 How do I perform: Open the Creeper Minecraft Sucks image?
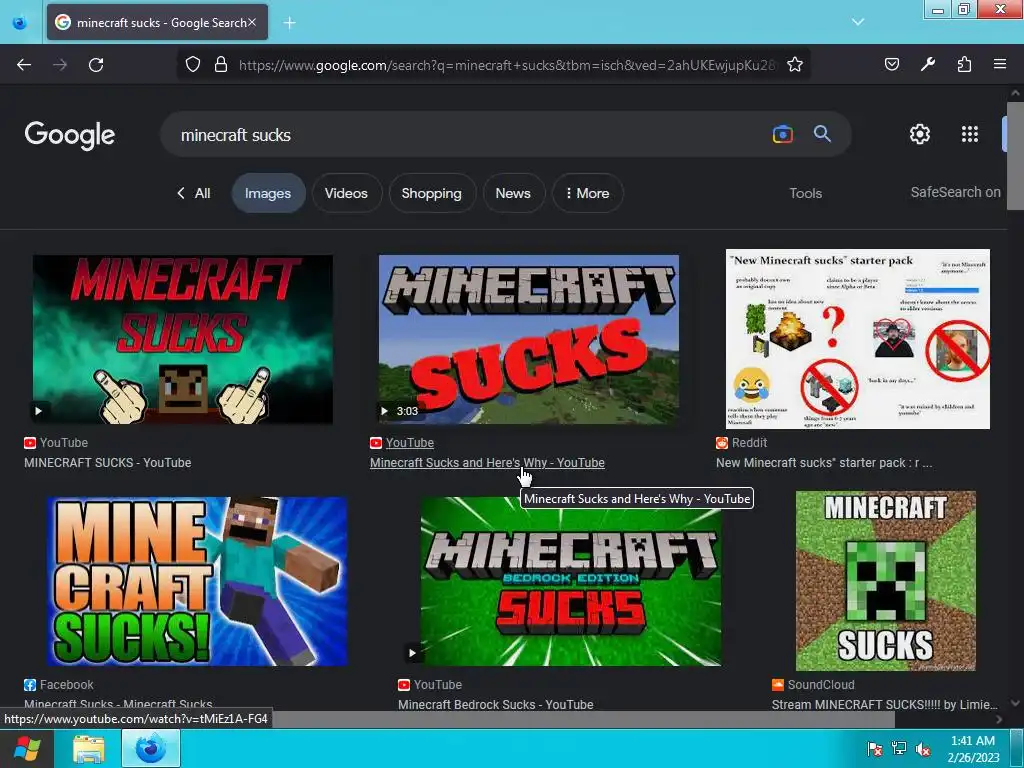coord(886,581)
